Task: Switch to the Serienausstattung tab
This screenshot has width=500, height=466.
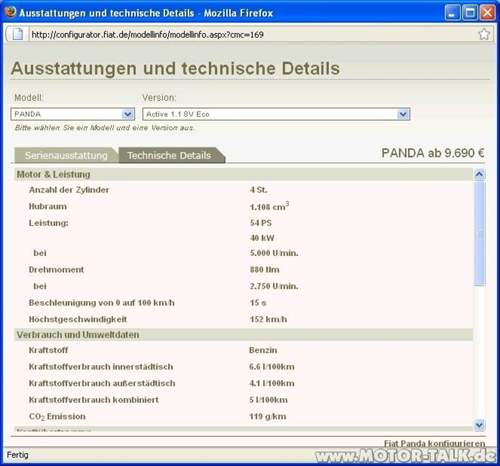Action: [66, 155]
